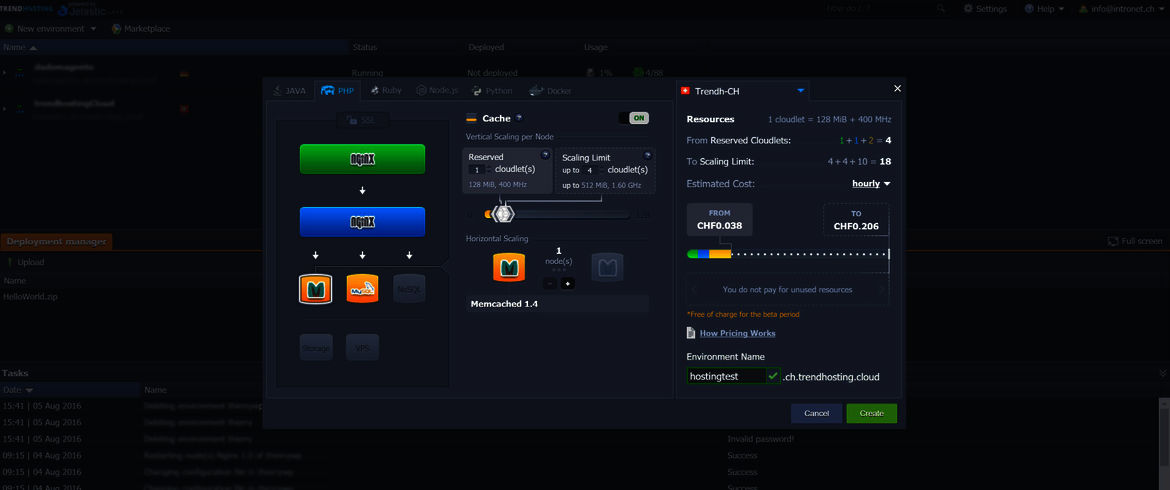Click Upload in Deployment manager
The width and height of the screenshot is (1170, 490).
[x=25, y=262]
